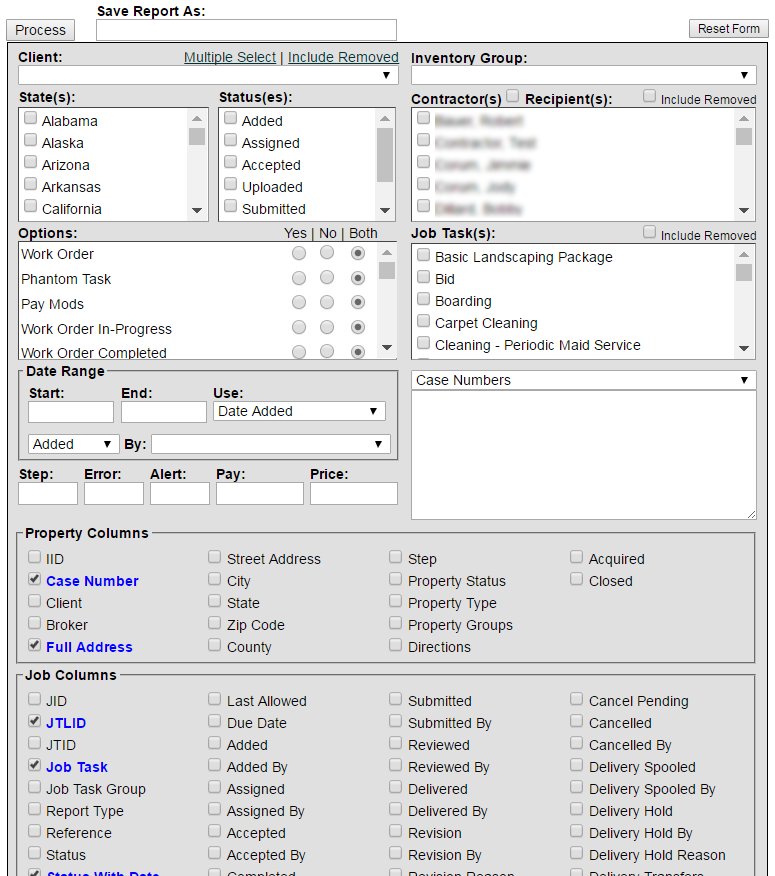Screen dimensions: 775x876
Task: Check the Arizona state checkbox
Action: coord(31,162)
